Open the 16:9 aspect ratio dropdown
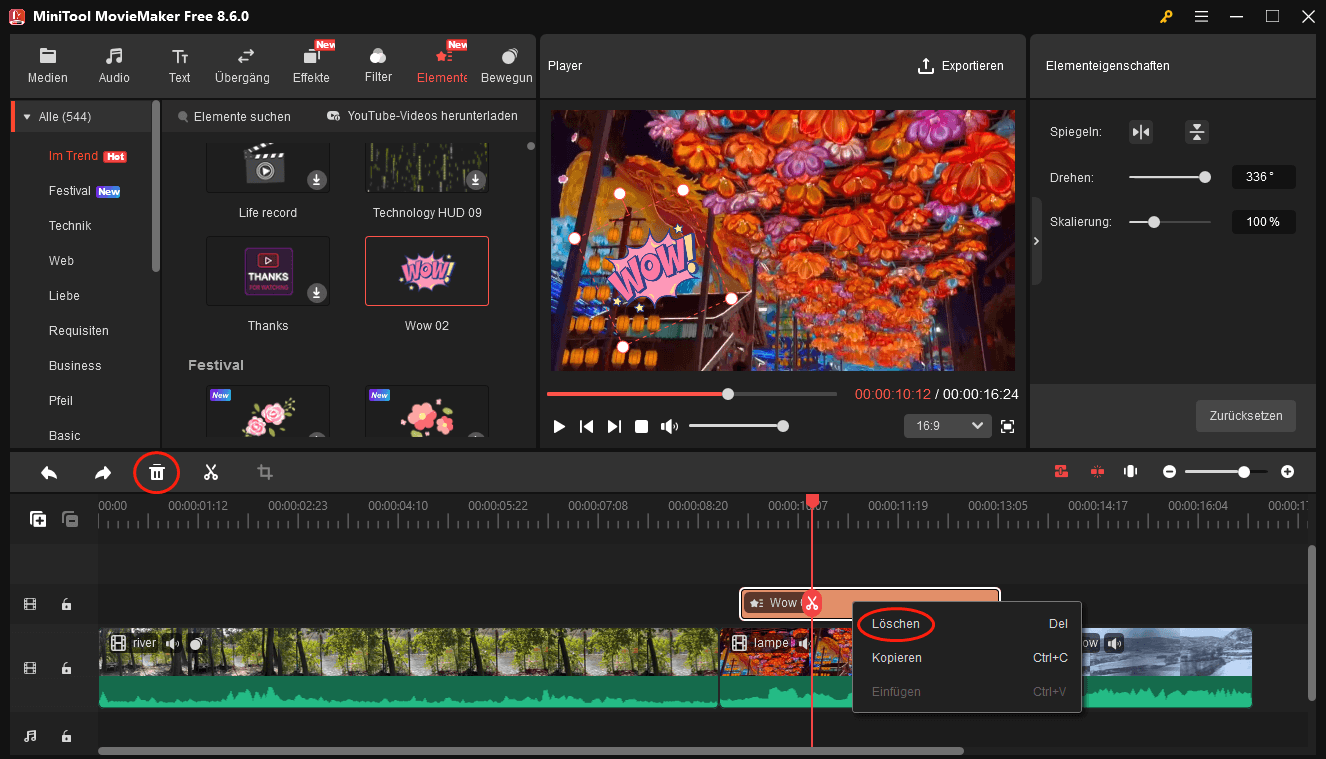 947,425
